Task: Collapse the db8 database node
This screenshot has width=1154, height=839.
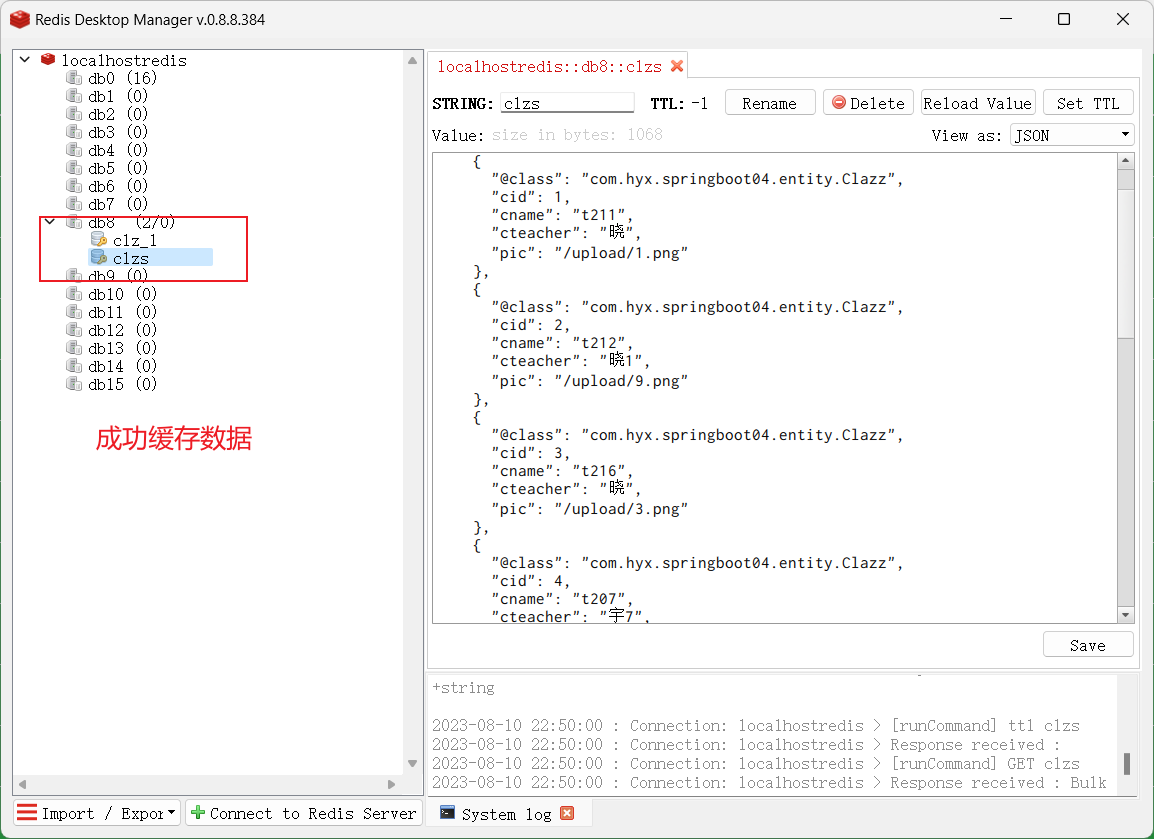Action: coord(49,222)
